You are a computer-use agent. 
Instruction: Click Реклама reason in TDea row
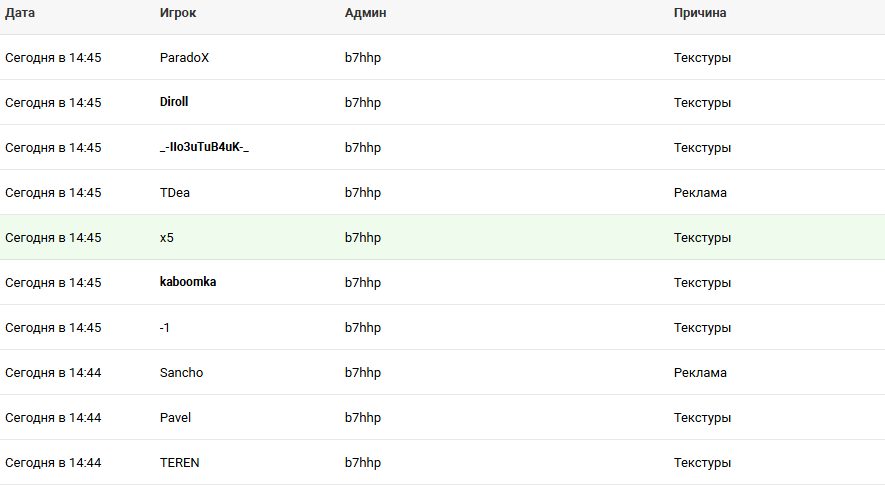click(700, 193)
